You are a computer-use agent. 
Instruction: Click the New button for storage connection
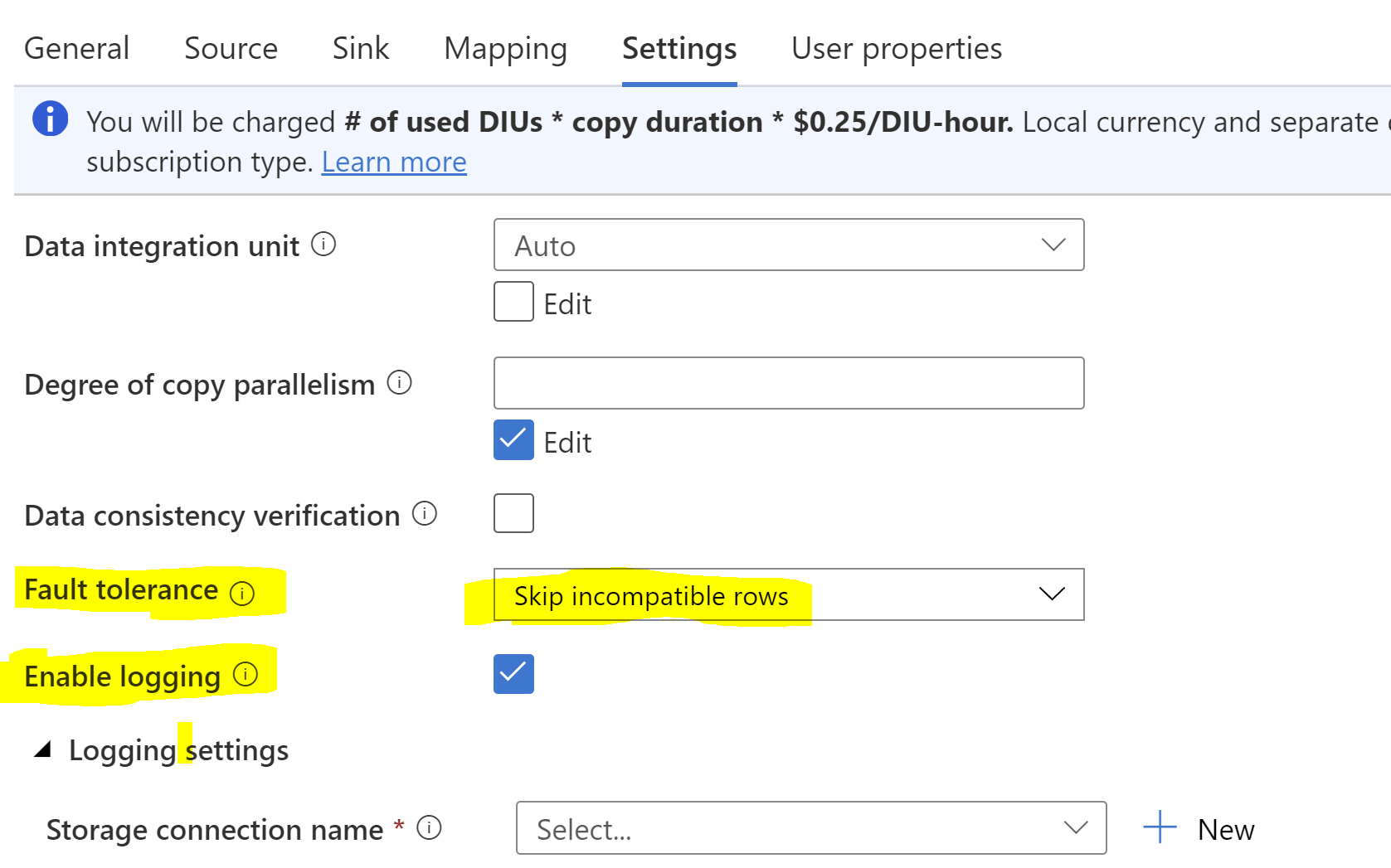click(x=1224, y=828)
